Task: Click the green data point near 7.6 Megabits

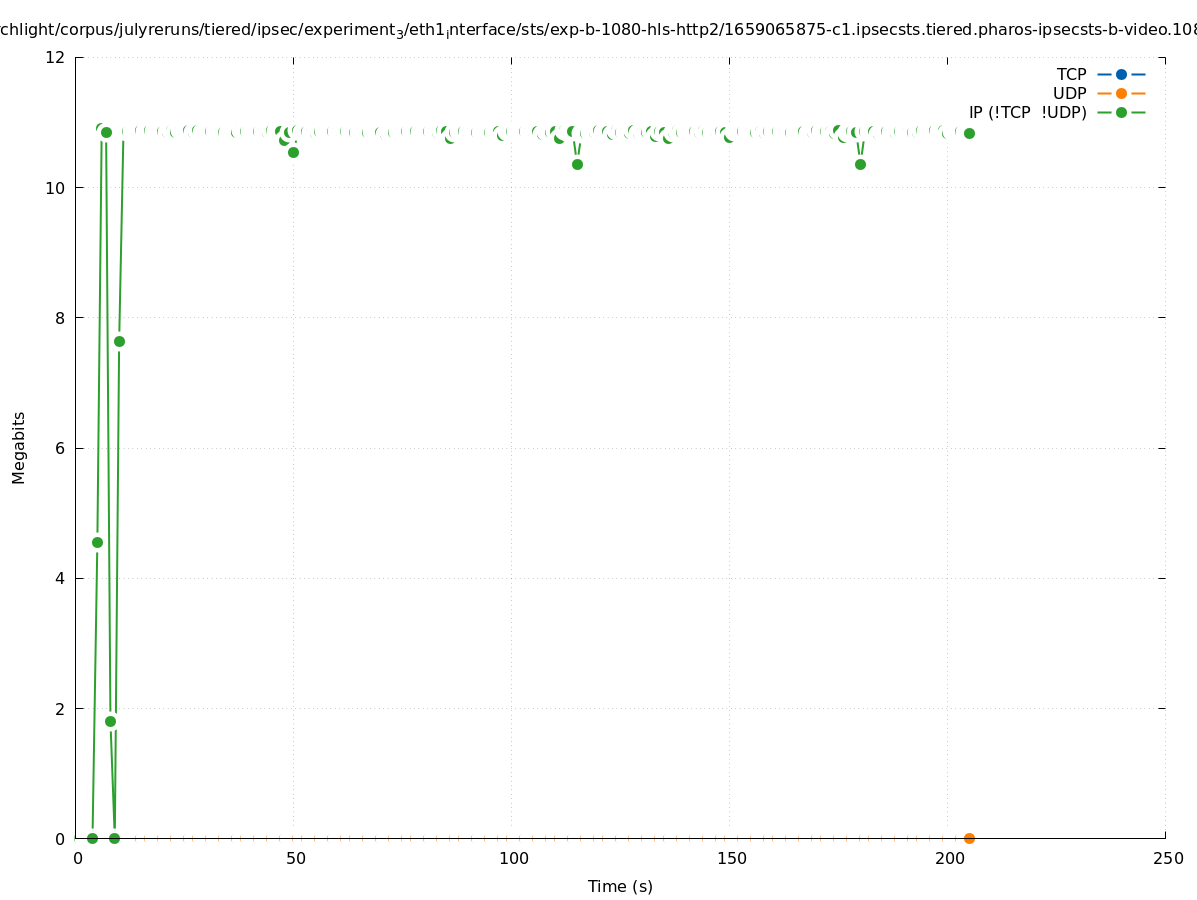Action: 119,341
